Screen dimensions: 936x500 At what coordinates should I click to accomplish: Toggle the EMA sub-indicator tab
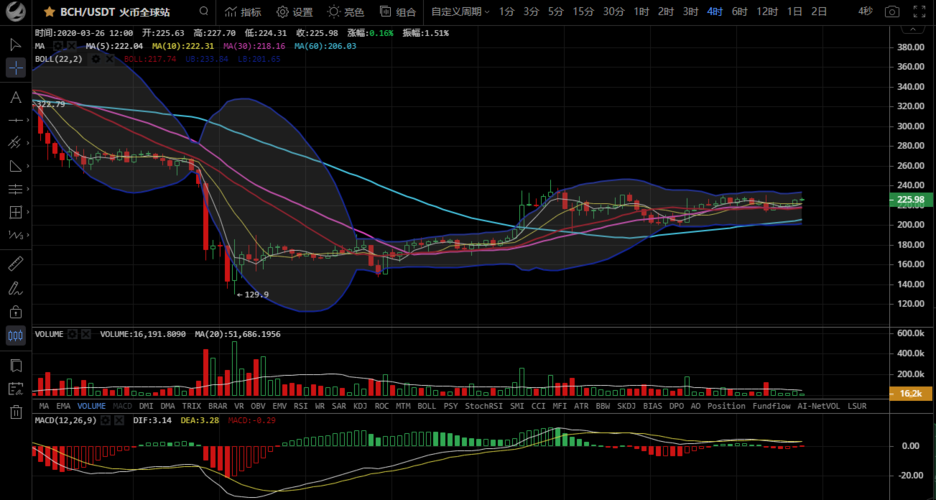[x=63, y=406]
